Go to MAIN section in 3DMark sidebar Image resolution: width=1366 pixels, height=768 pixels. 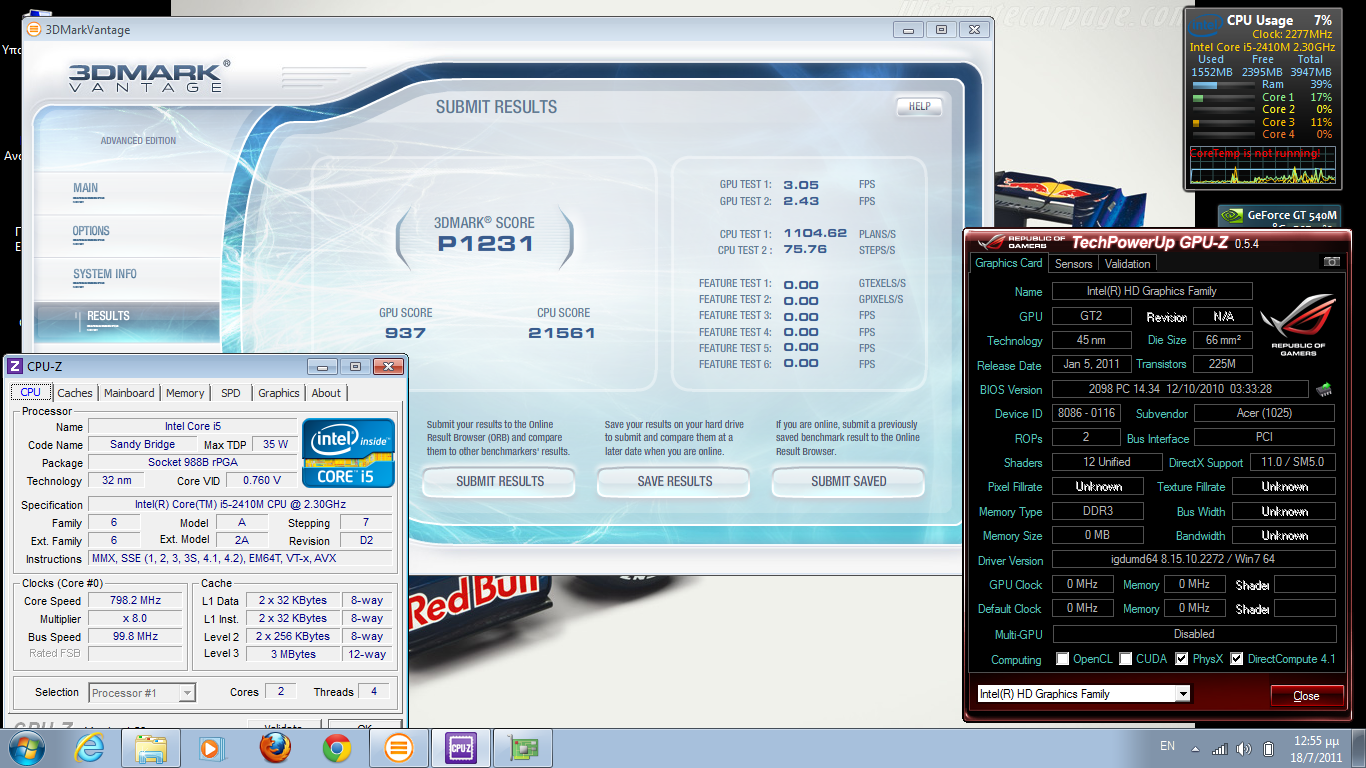coord(126,192)
